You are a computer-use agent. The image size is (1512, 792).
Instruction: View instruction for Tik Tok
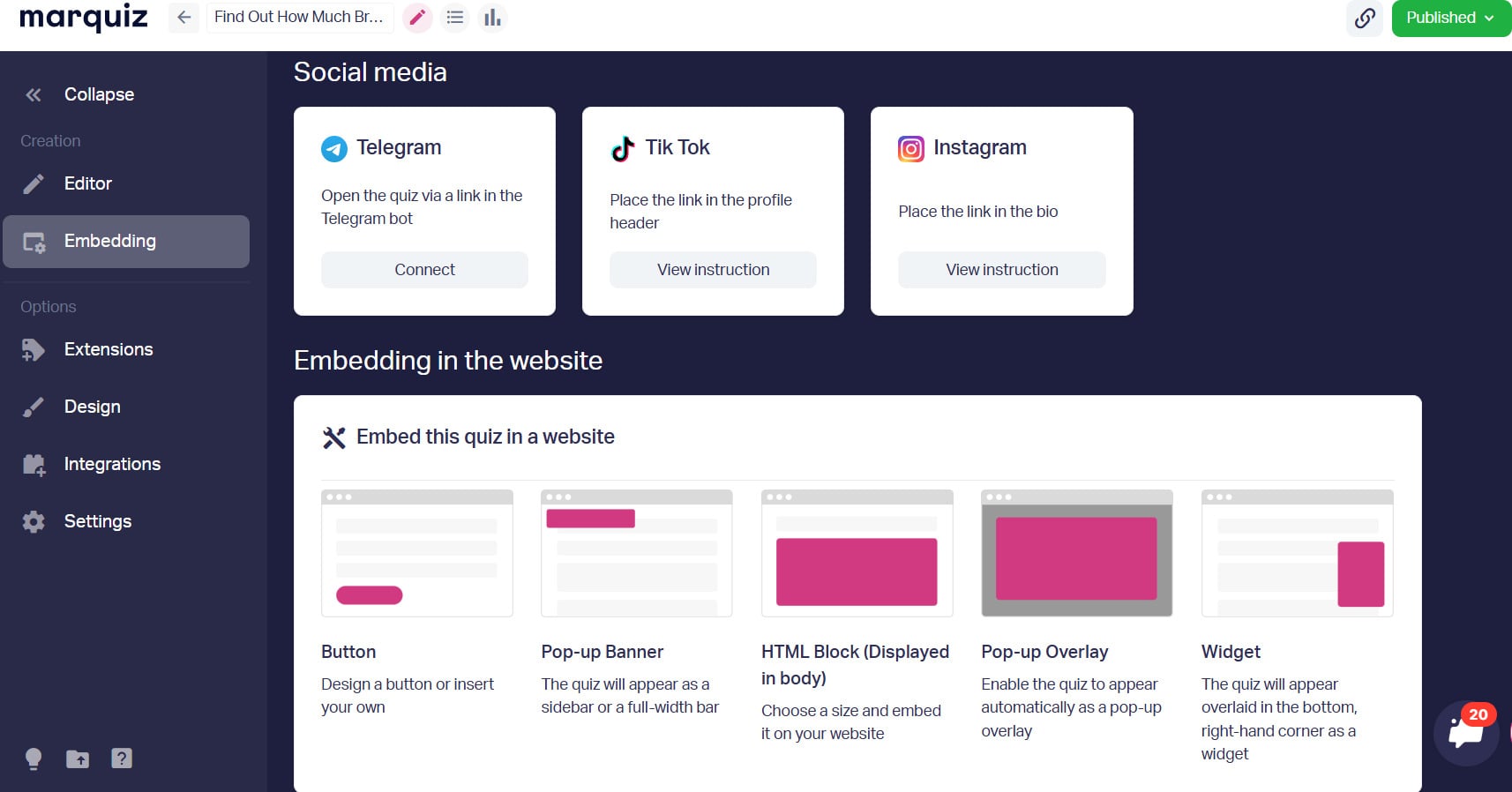[713, 270]
